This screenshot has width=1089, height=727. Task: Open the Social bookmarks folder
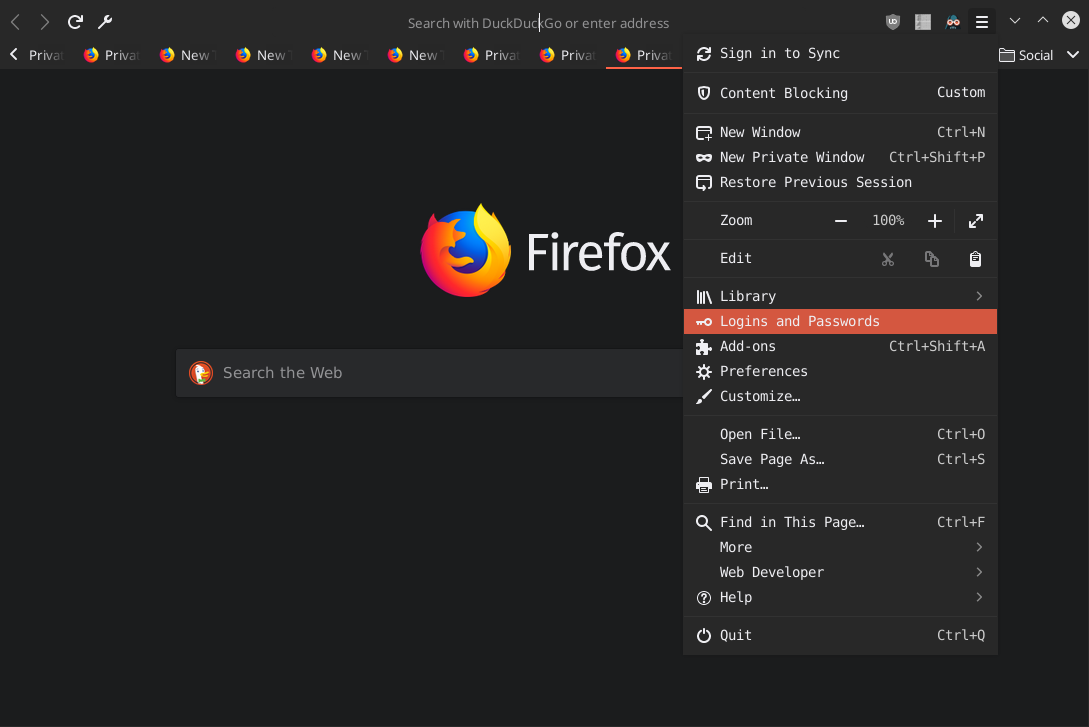point(1026,55)
